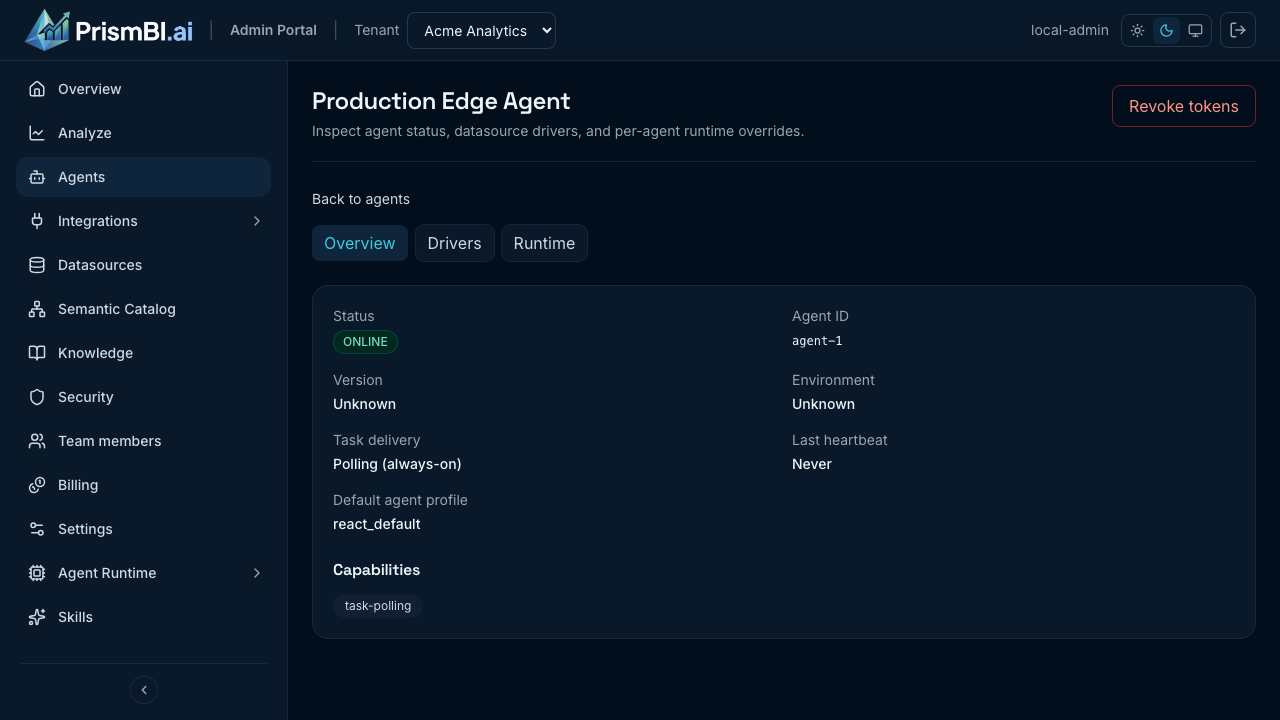Select system theme monitor icon
This screenshot has width=1280, height=720.
1195,31
